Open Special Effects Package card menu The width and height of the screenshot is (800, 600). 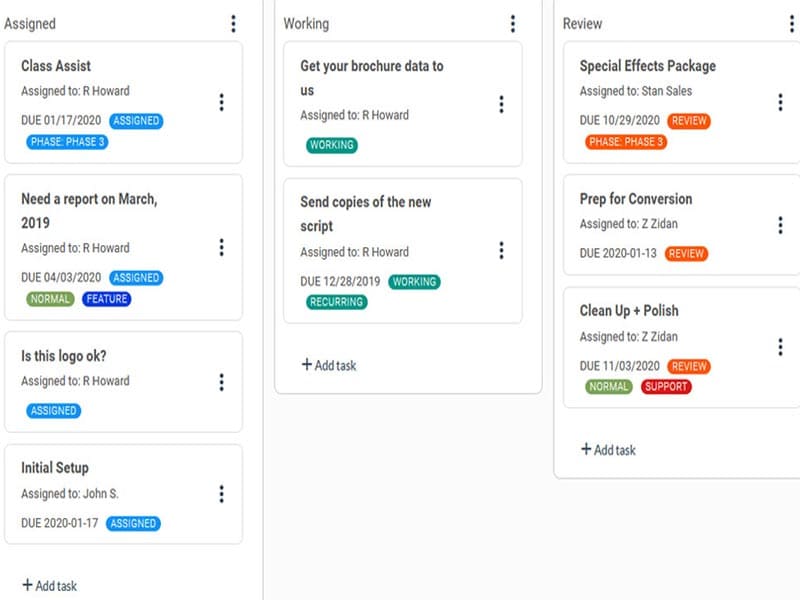pos(780,102)
